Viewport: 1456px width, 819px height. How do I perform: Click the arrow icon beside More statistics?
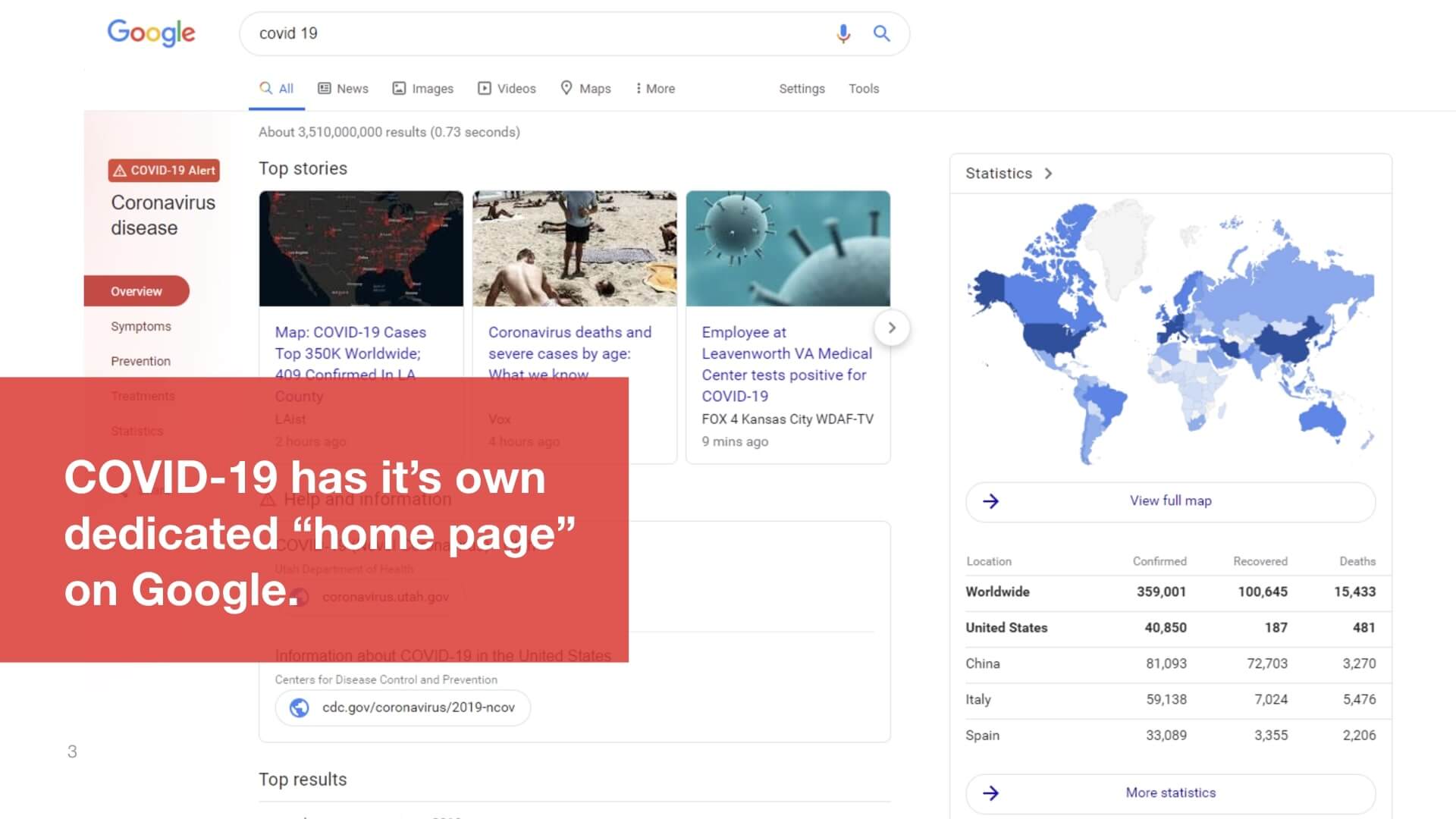990,793
